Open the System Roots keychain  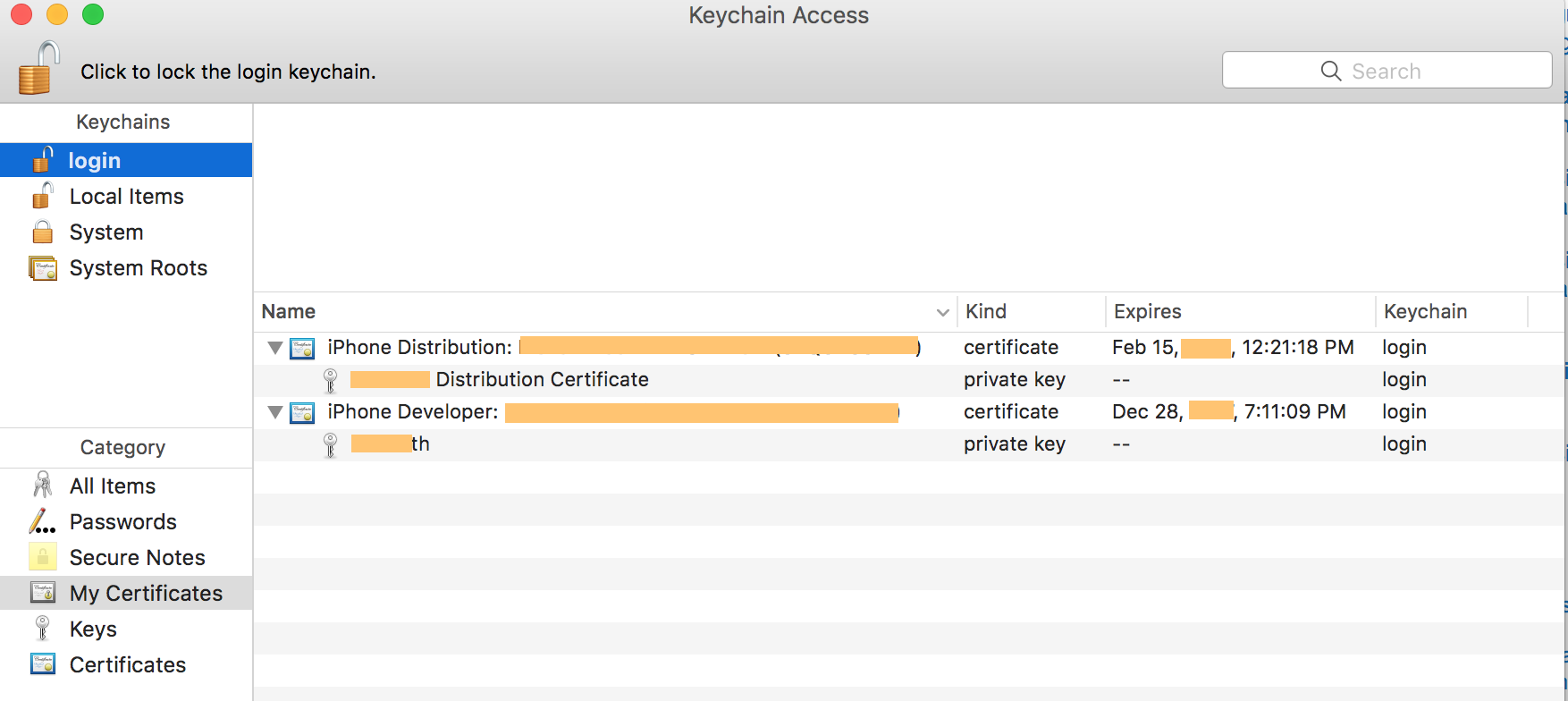(x=138, y=268)
